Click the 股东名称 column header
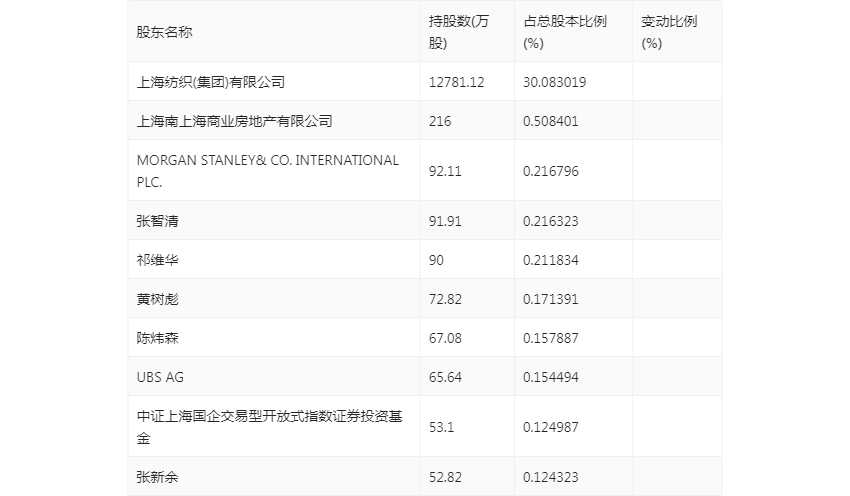The height and width of the screenshot is (496, 850). coord(164,33)
